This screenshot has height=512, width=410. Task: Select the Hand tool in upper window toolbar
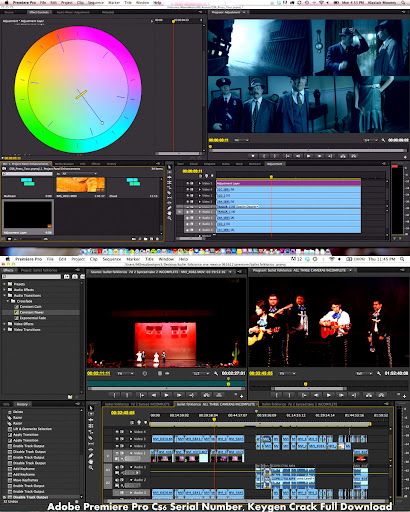click(169, 213)
